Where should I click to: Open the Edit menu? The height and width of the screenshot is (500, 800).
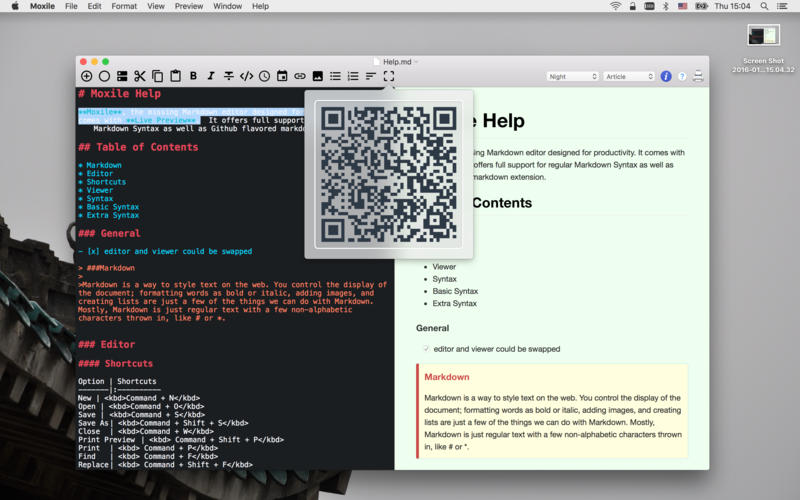point(94,6)
